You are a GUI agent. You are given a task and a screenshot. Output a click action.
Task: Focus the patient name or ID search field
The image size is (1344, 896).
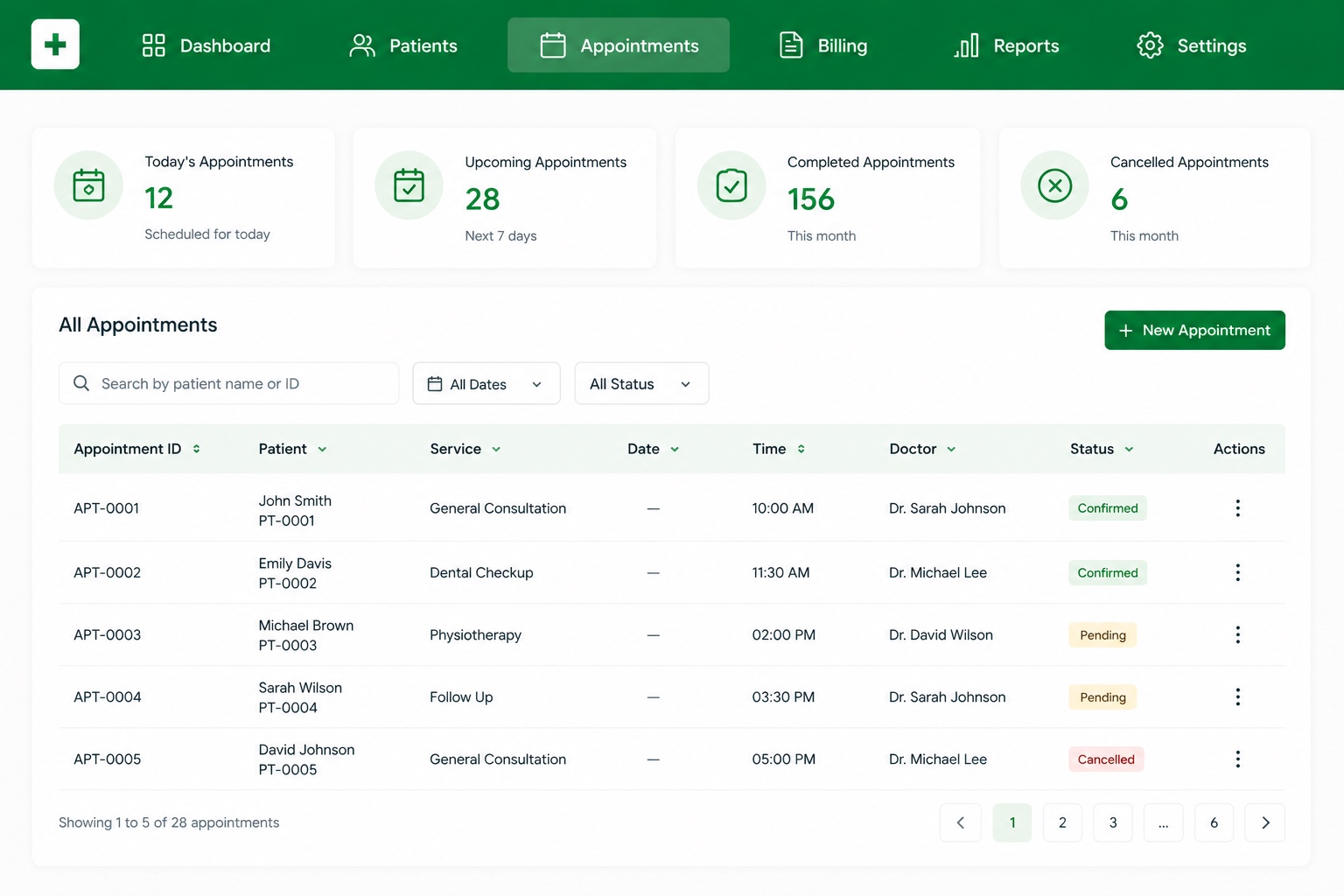point(228,383)
